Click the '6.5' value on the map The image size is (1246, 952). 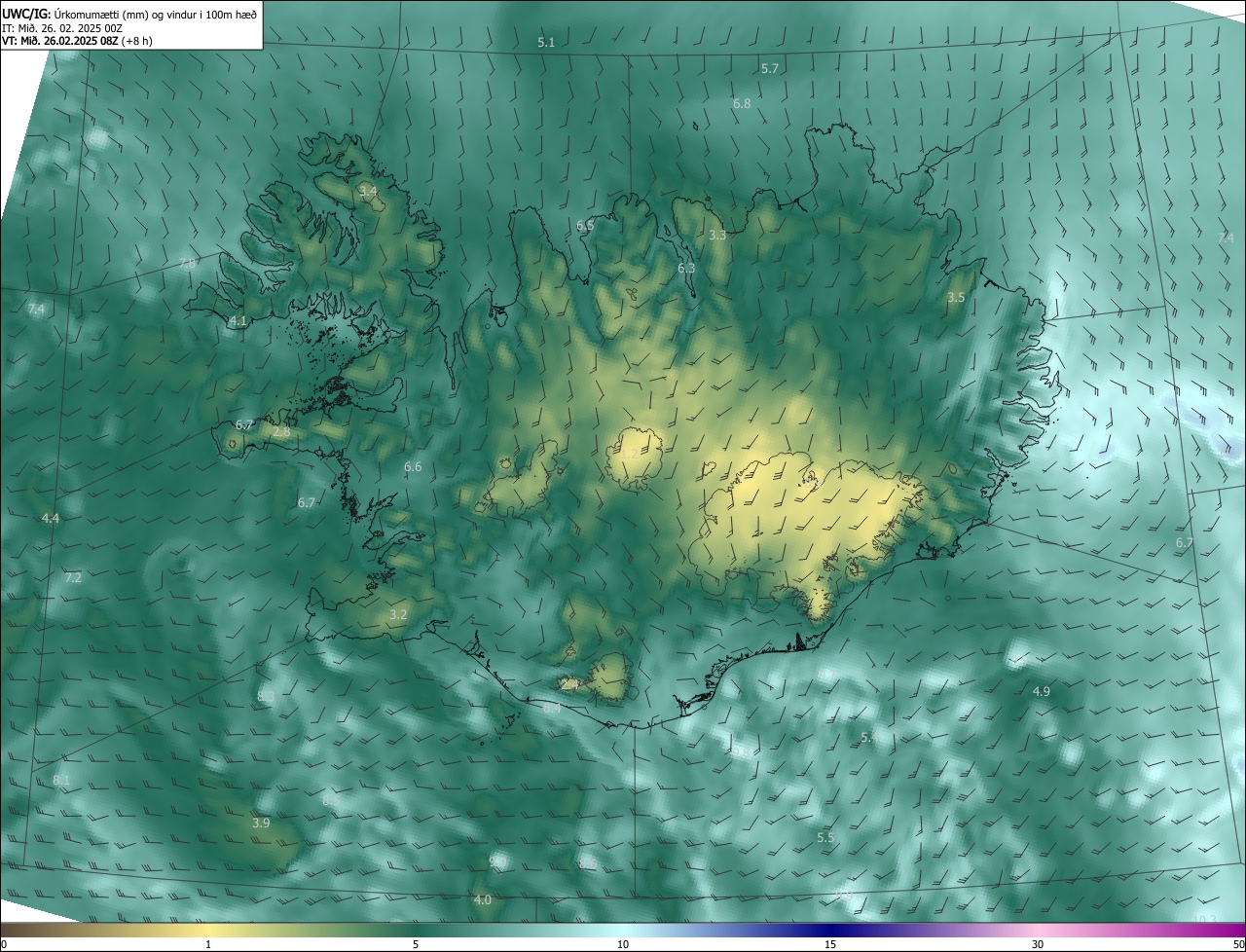coord(585,225)
